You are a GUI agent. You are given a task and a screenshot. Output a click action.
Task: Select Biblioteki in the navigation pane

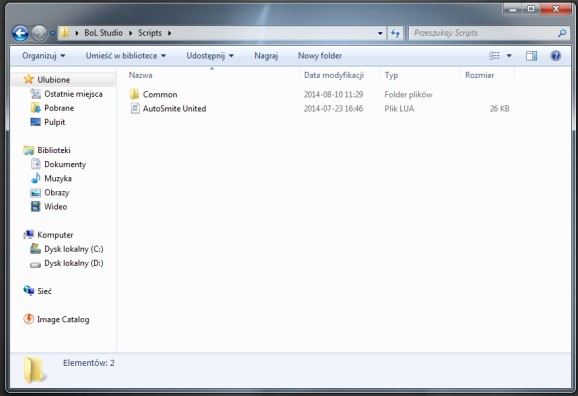pos(54,150)
